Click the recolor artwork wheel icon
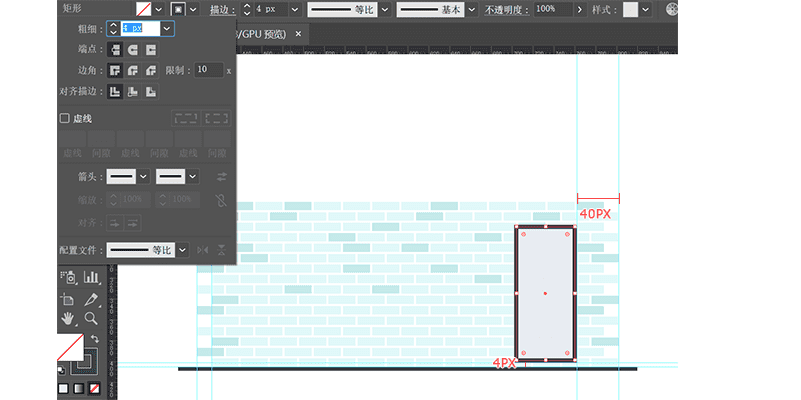Image resolution: width=801 pixels, height=400 pixels. click(x=672, y=9)
